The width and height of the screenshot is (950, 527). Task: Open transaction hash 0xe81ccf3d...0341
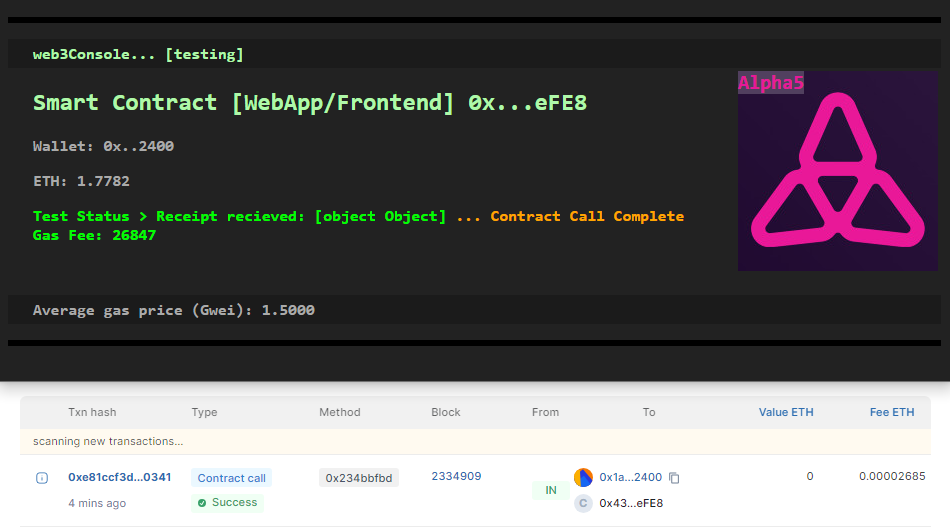(119, 477)
